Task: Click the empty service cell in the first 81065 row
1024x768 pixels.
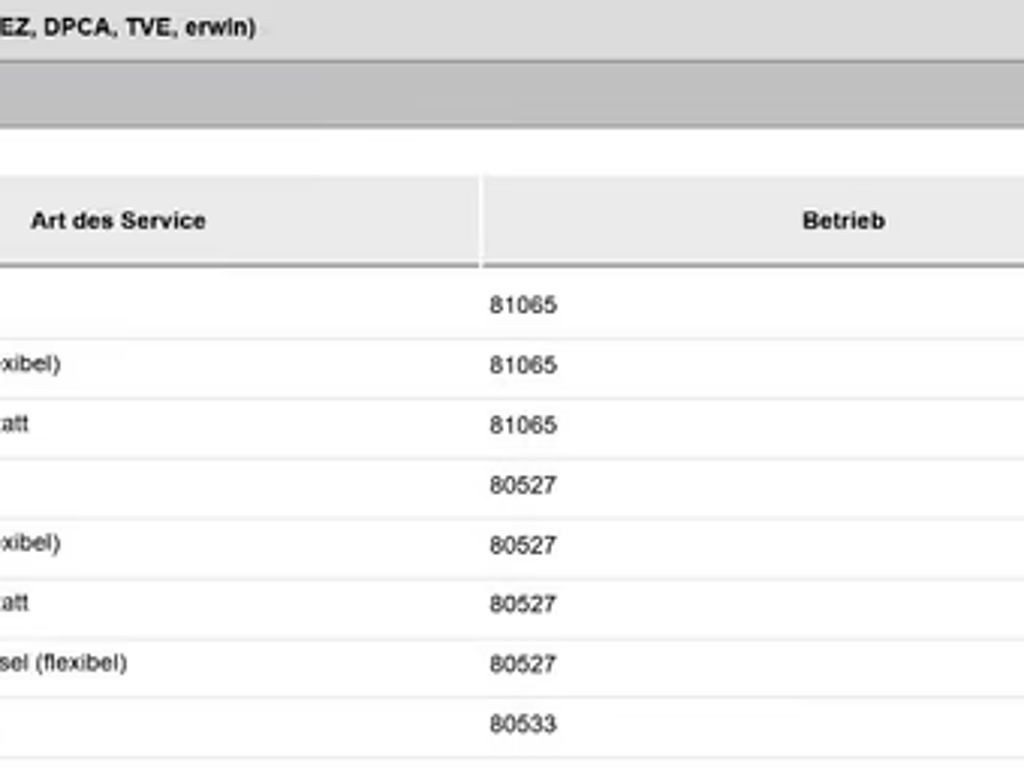Action: click(x=239, y=306)
